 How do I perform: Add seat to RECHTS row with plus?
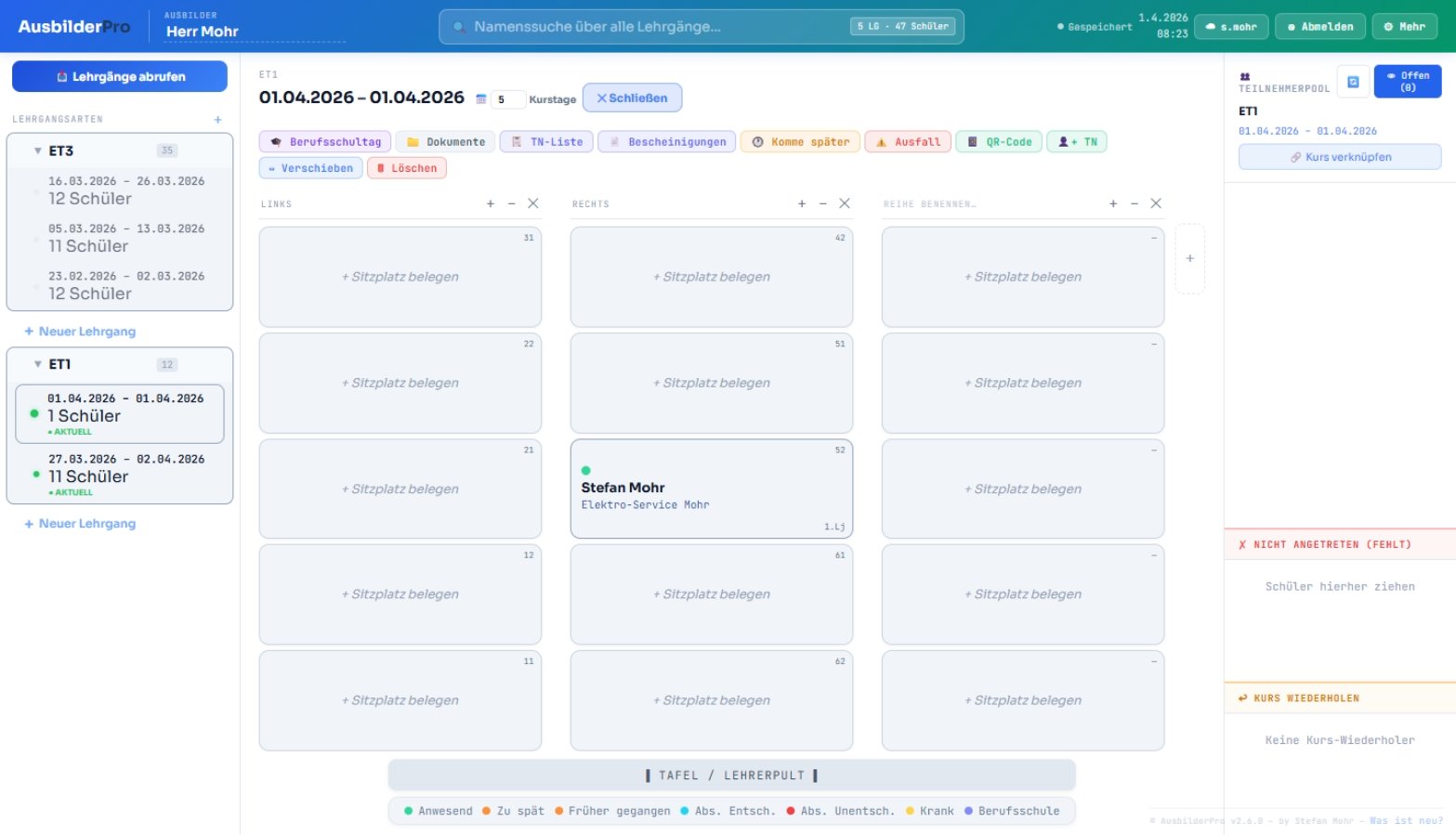point(802,203)
